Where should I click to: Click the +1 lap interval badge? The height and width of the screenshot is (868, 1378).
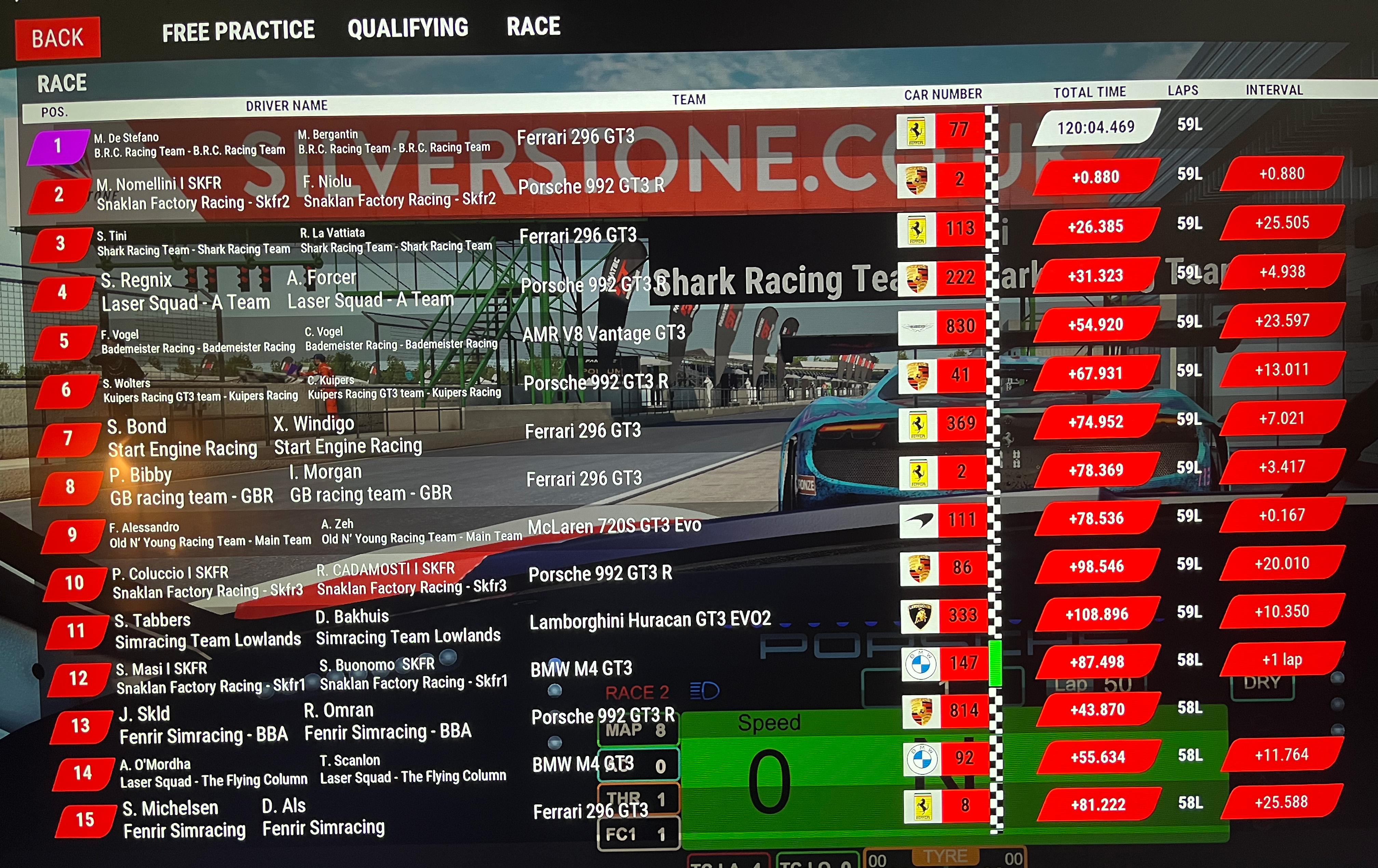1282,660
